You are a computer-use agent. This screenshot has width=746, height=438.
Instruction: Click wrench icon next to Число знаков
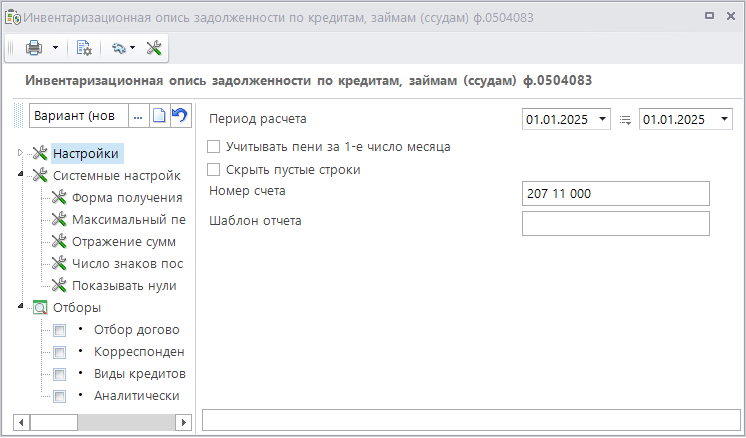click(x=59, y=263)
